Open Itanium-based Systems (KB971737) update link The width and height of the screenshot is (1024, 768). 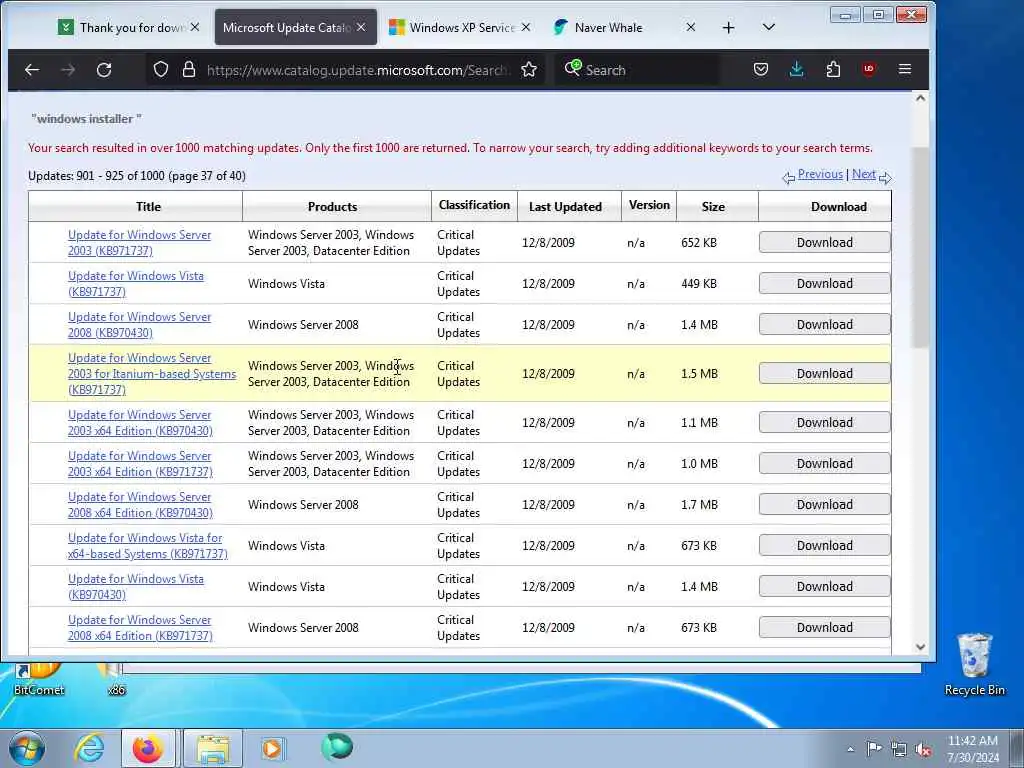[x=152, y=374]
